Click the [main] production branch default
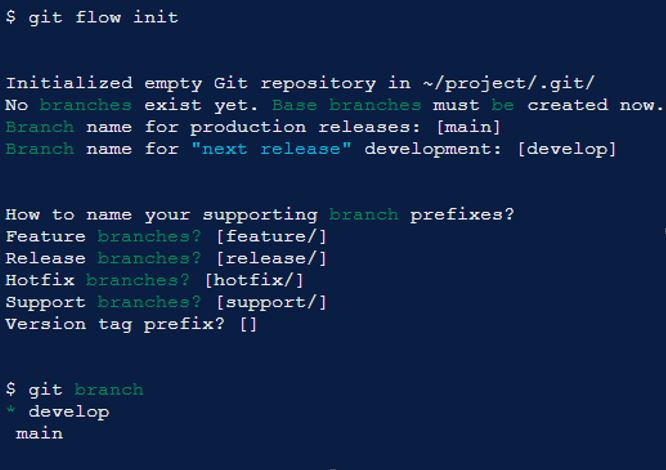 [468, 127]
